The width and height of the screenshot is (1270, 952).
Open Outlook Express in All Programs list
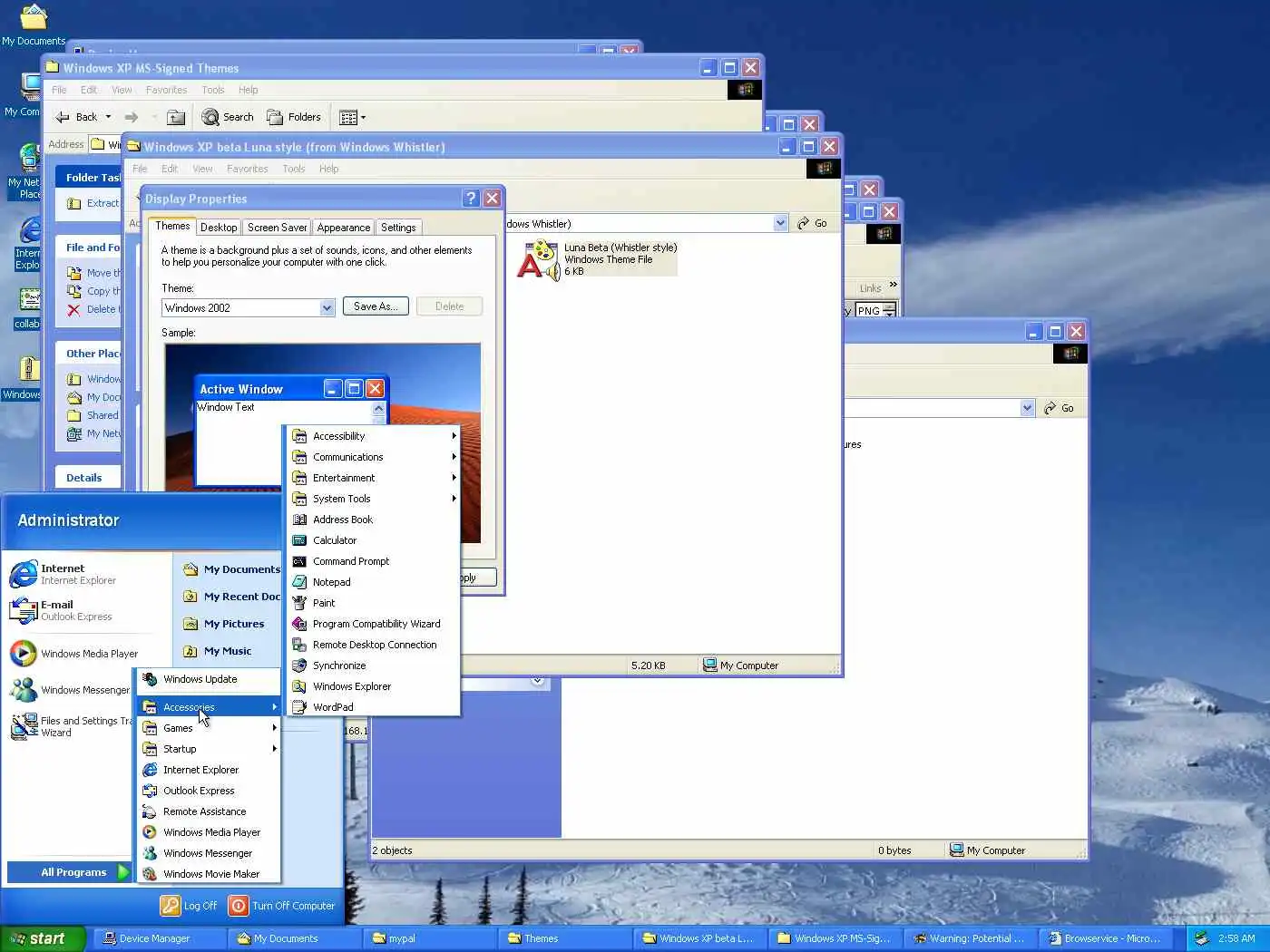tap(209, 791)
